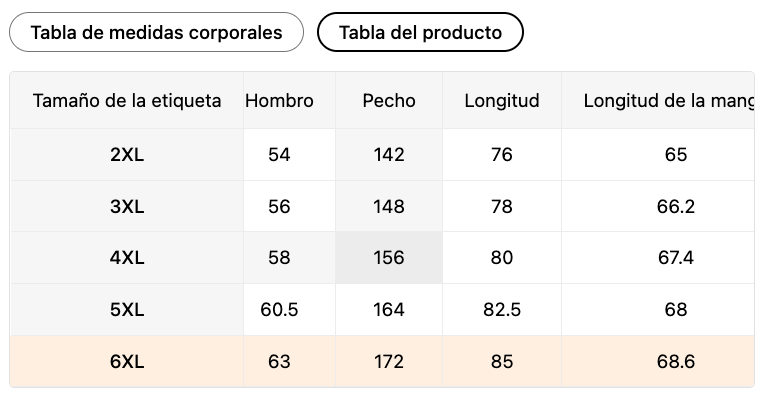Click the Tamaño de la etiqueta header
This screenshot has height=402, width=772.
click(127, 101)
